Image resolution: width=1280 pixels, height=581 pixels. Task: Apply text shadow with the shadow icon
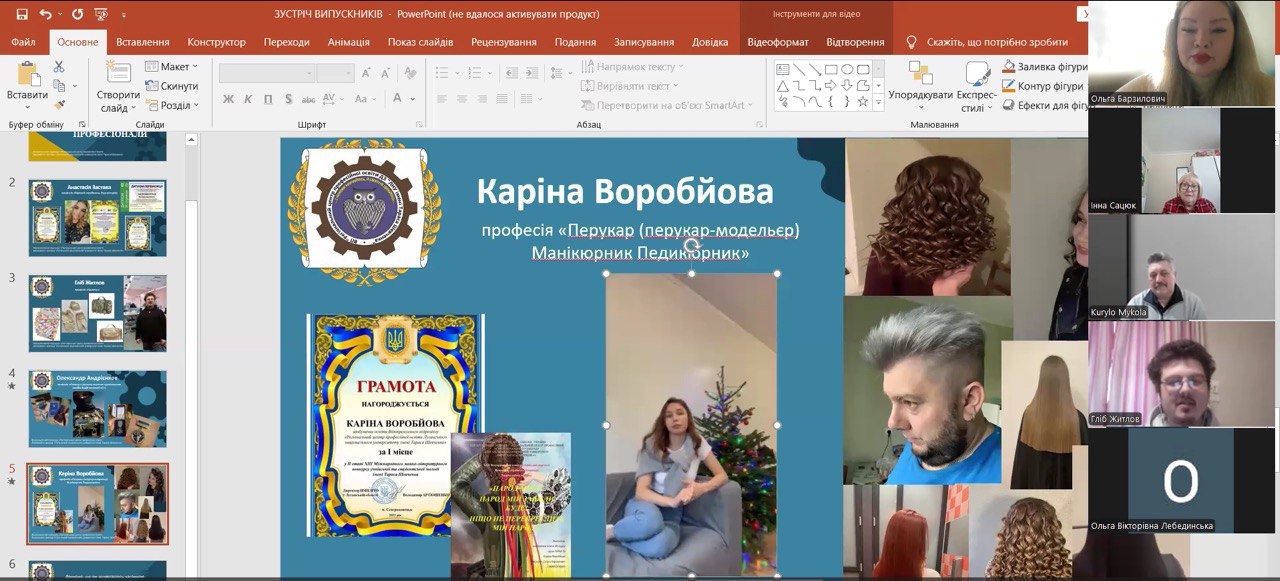tap(288, 98)
